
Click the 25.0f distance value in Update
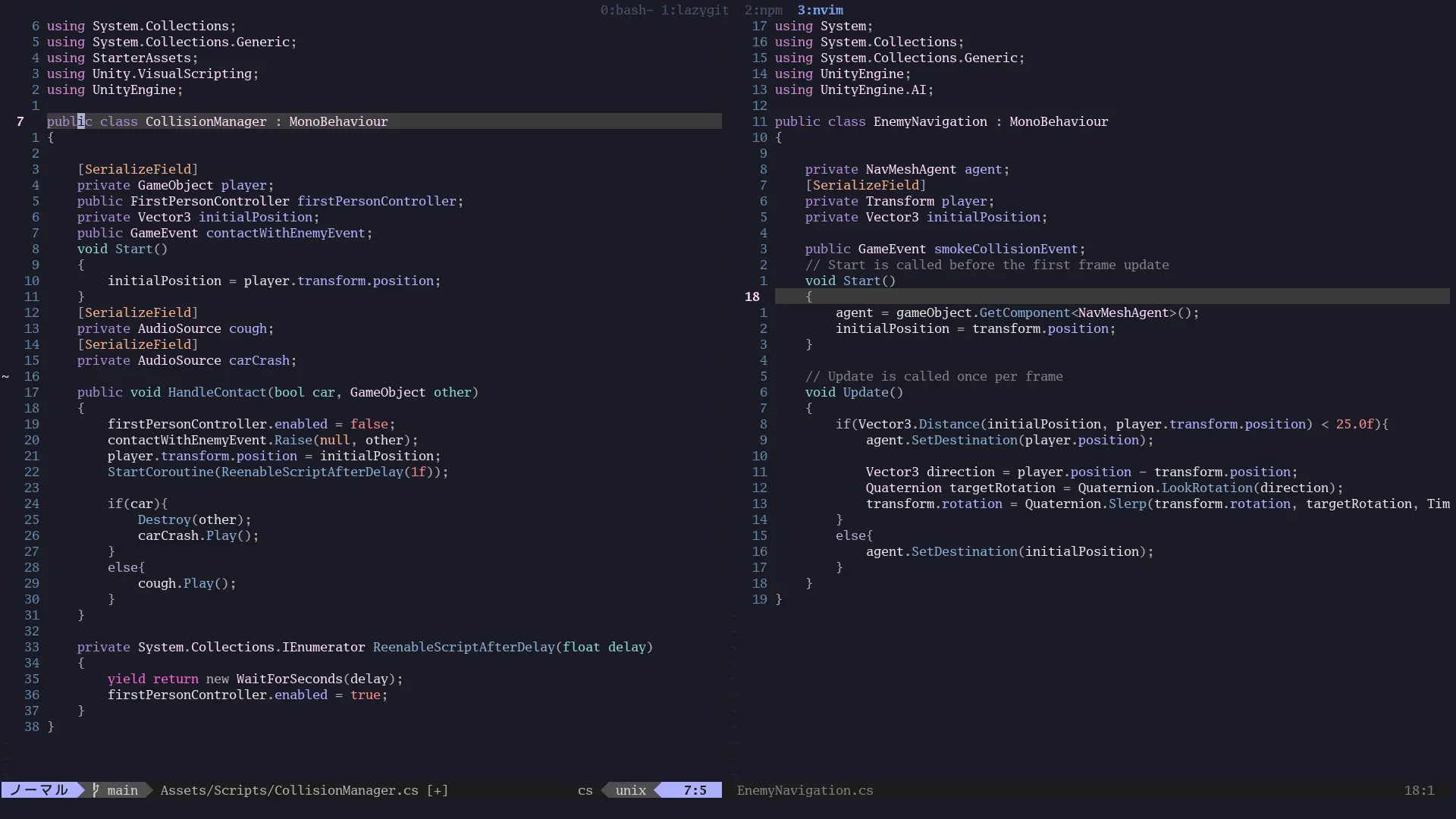(1354, 424)
